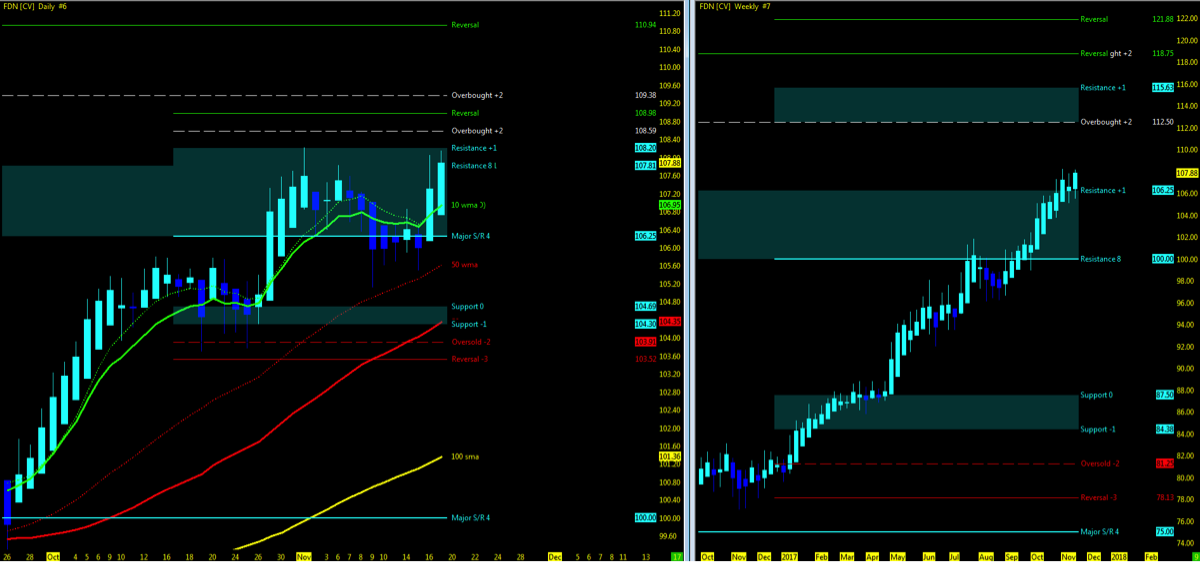
Task: Click the 'Oct' month marker on daily time axis
Action: click(51, 555)
